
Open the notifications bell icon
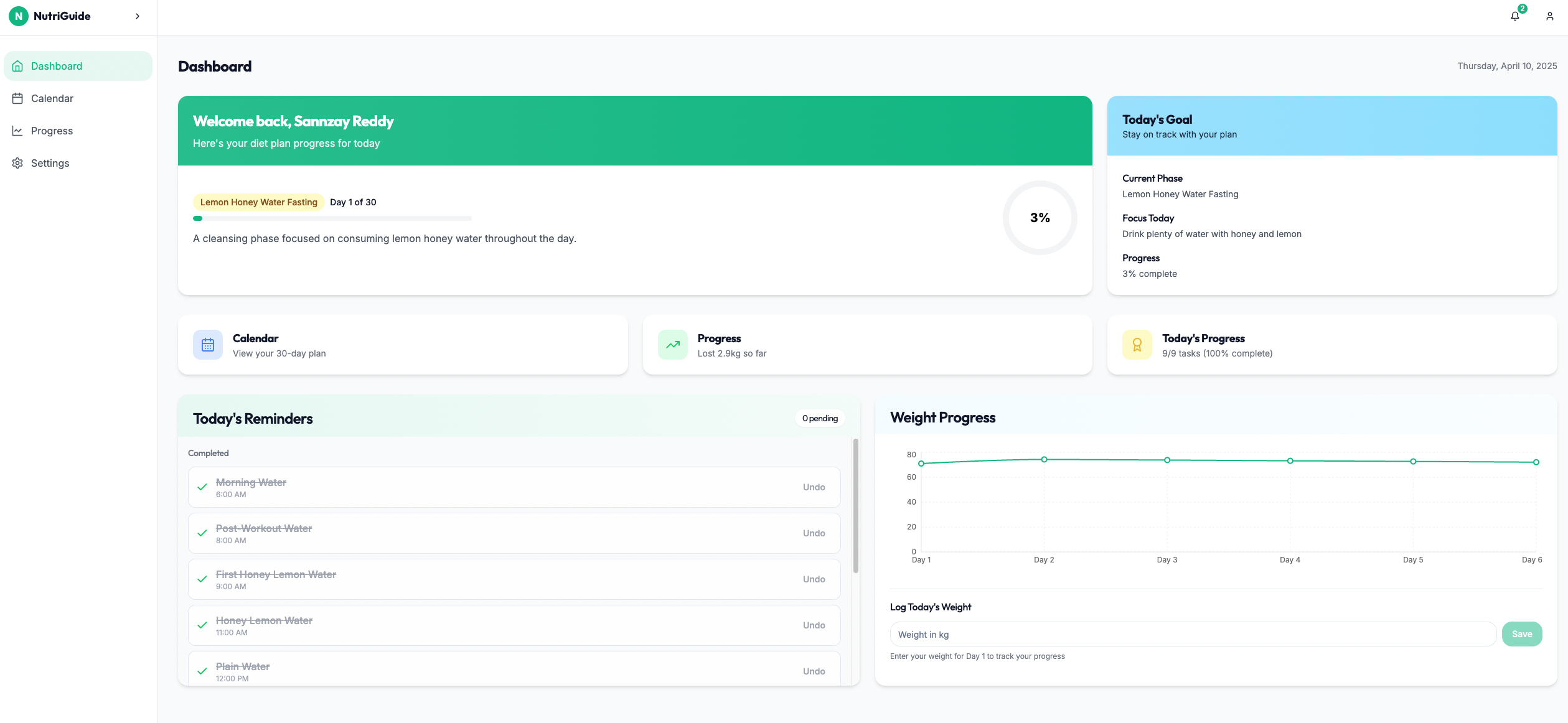(1514, 16)
